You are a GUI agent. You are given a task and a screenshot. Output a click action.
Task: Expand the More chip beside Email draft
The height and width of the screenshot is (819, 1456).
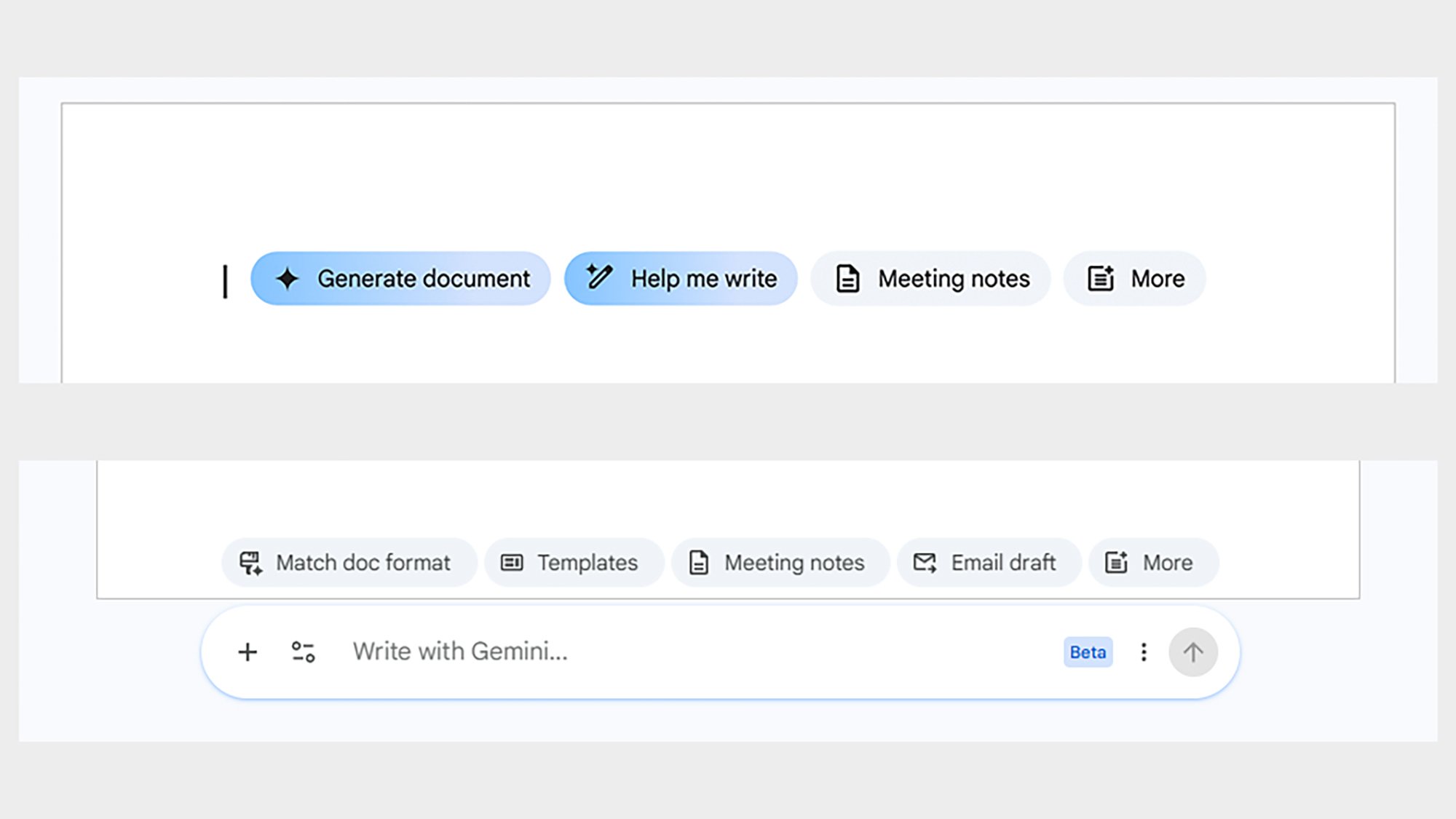pos(1153,563)
